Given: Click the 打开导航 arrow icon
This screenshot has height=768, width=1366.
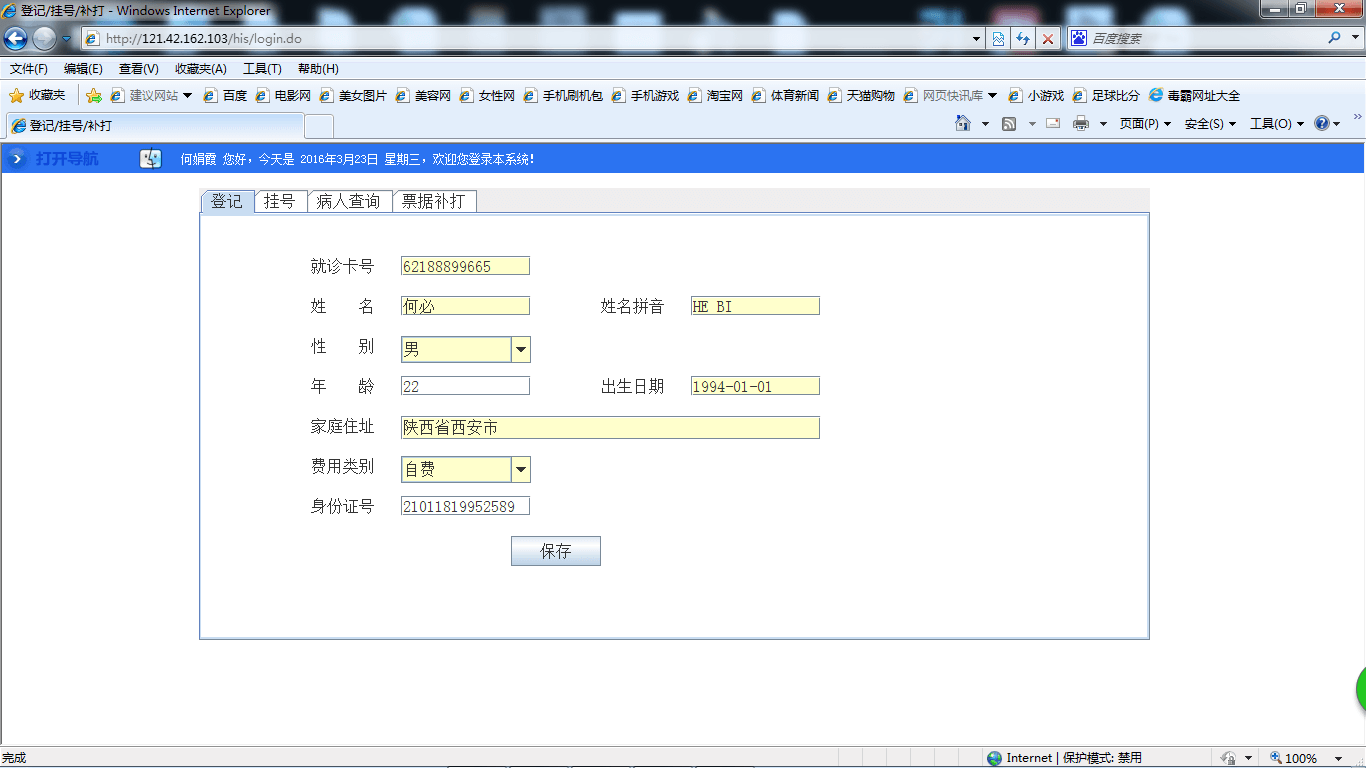Looking at the screenshot, I should click(x=15, y=158).
